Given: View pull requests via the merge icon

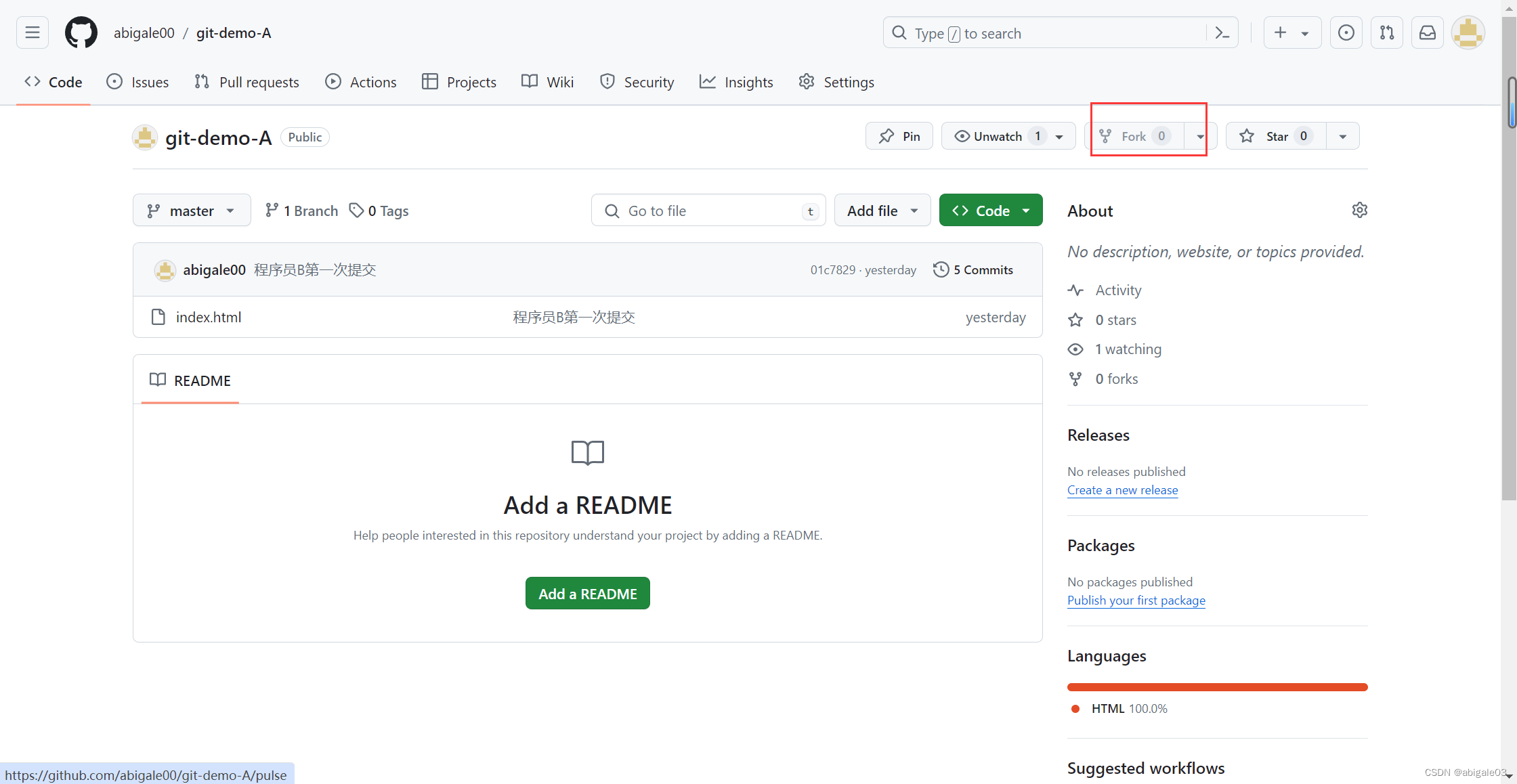Looking at the screenshot, I should tap(1386, 32).
